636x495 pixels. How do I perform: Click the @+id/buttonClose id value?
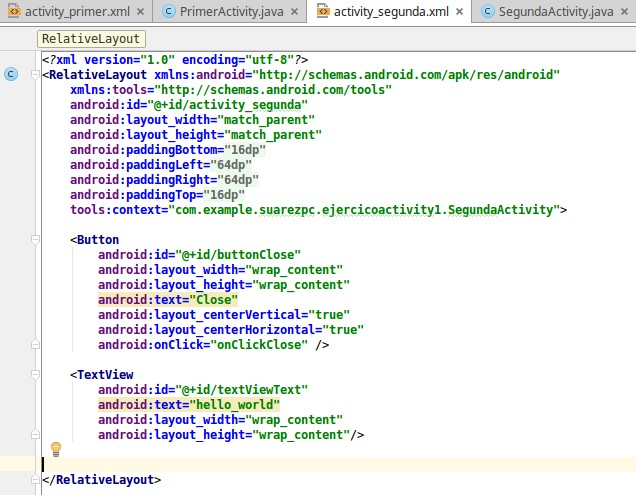(x=240, y=255)
